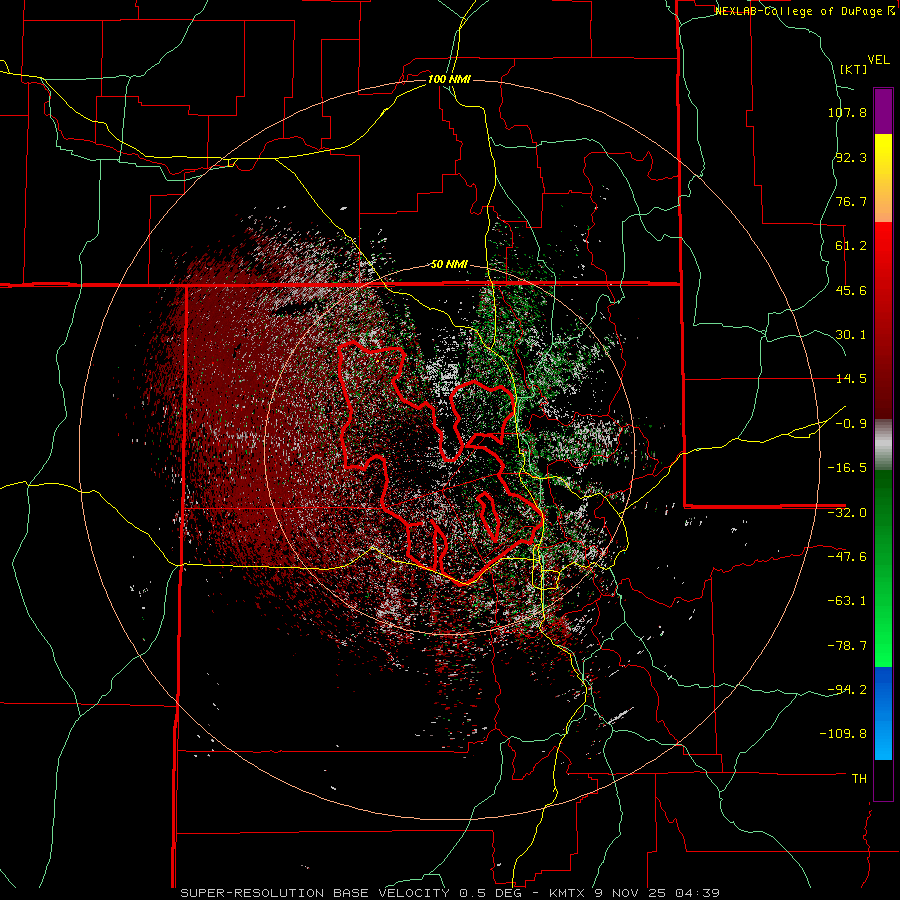Viewport: 900px width, 900px height.
Task: Click the NEXLAB-College of DuPage label
Action: point(804,11)
